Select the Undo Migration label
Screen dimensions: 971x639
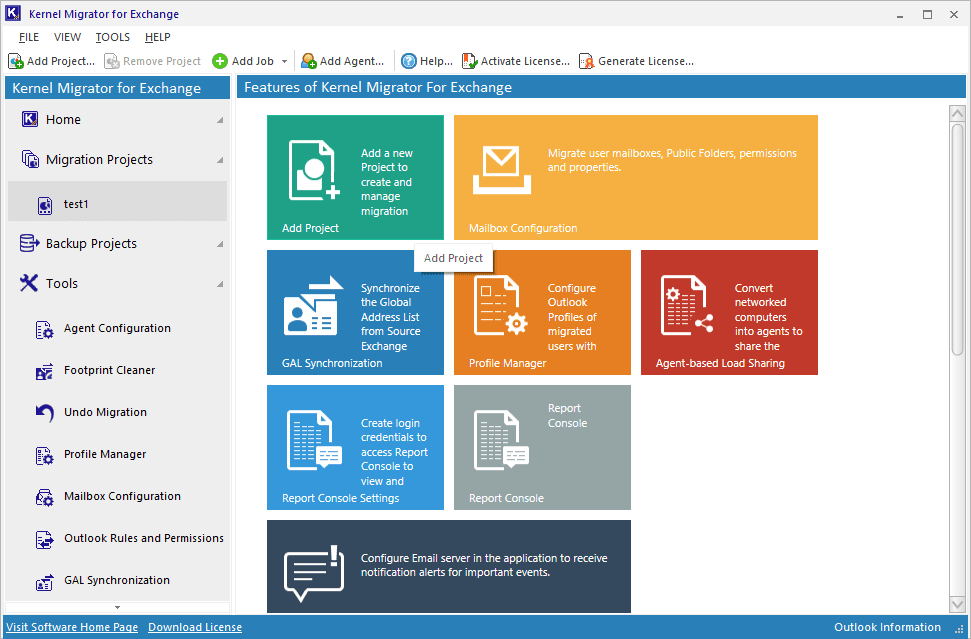(x=105, y=412)
